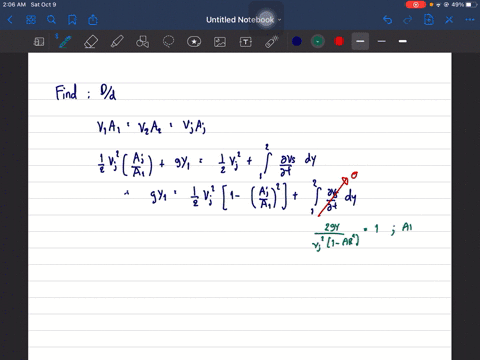Open the search magnifier
The width and height of the screenshot is (480, 360).
pyautogui.click(x=51, y=20)
